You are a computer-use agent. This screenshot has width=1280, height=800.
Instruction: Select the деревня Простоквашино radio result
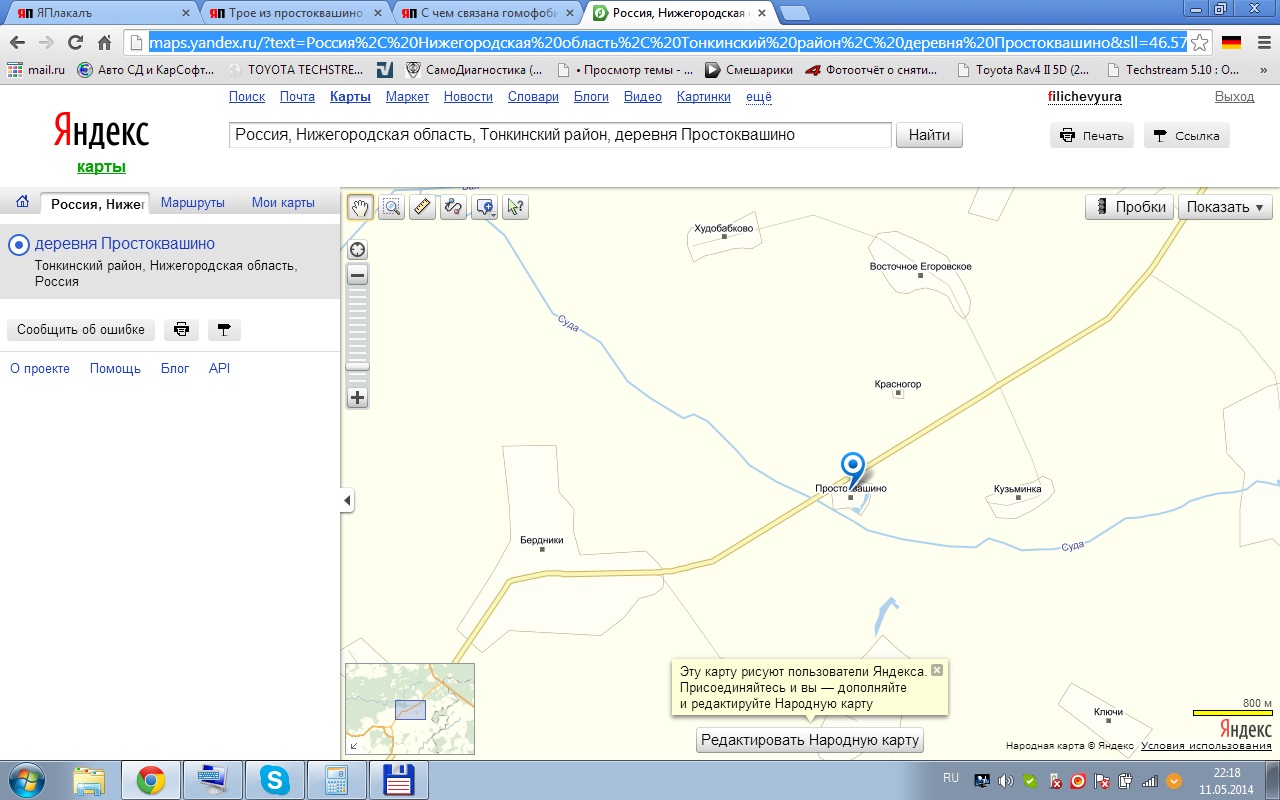pyautogui.click(x=19, y=245)
